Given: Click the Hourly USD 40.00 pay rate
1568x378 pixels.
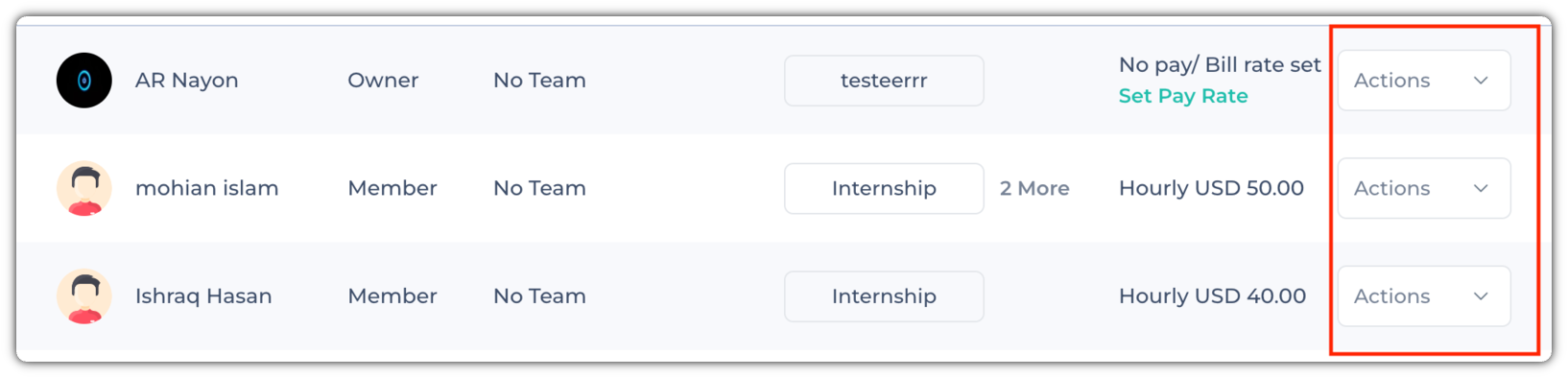Looking at the screenshot, I should click(x=1212, y=296).
